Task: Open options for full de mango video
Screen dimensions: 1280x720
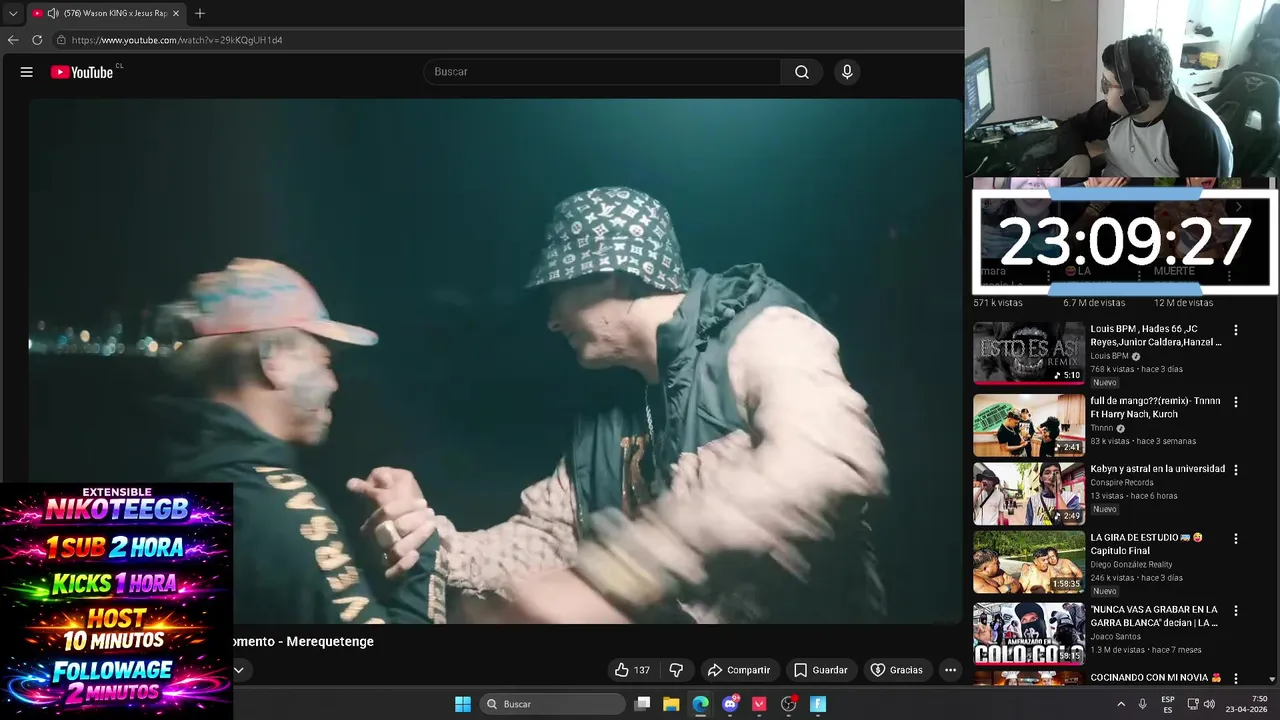Action: tap(1235, 402)
